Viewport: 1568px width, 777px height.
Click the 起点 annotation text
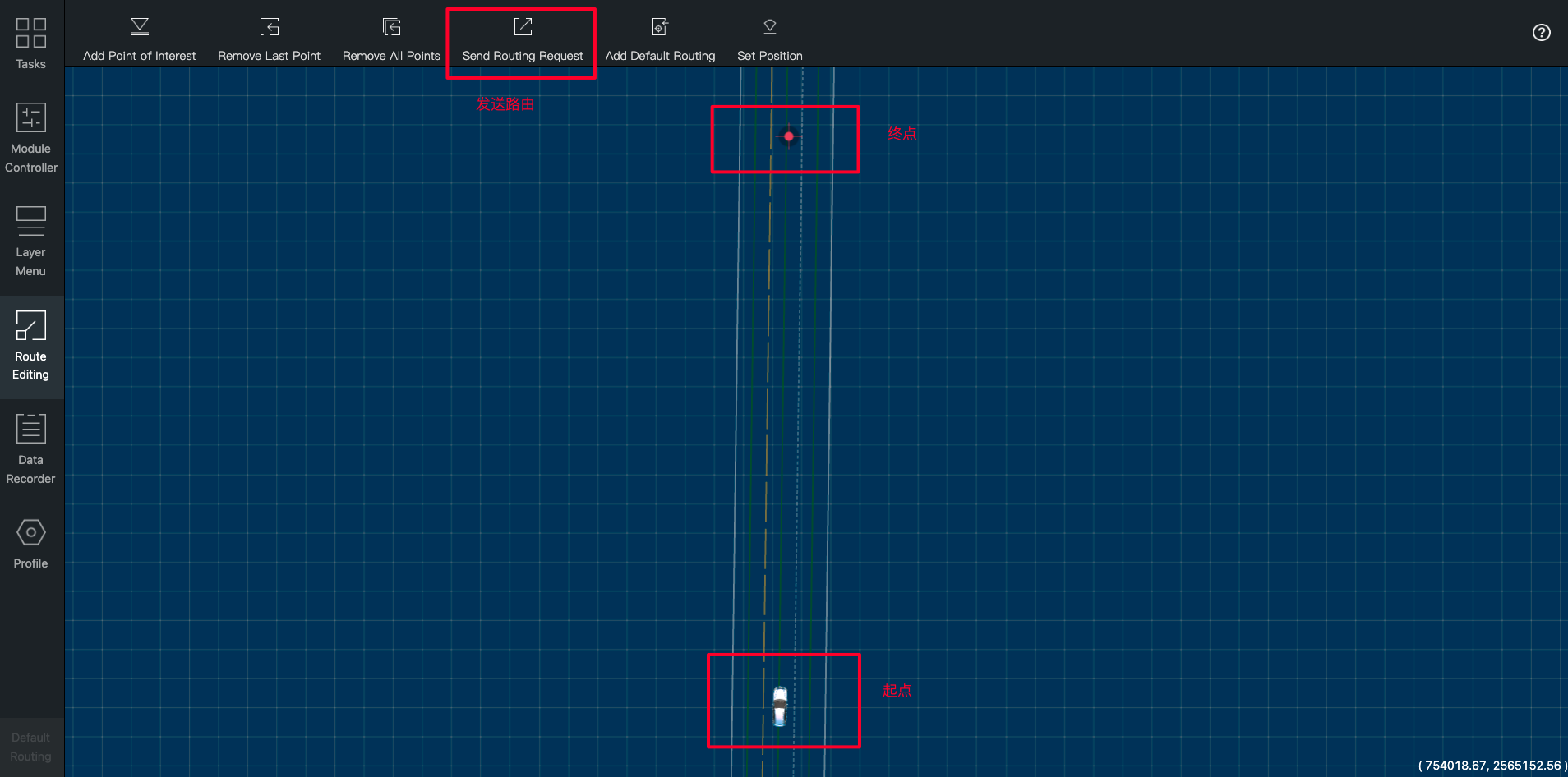(x=897, y=691)
